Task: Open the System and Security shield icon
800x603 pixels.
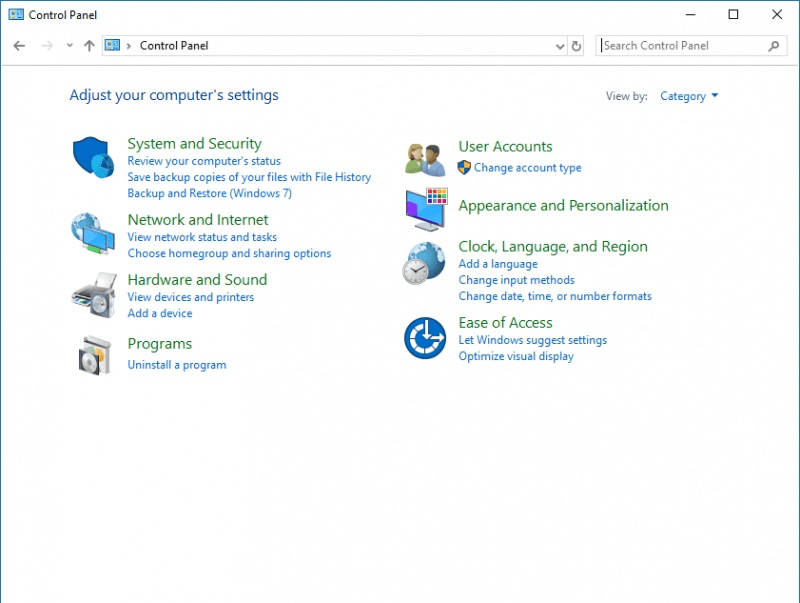Action: [x=93, y=157]
